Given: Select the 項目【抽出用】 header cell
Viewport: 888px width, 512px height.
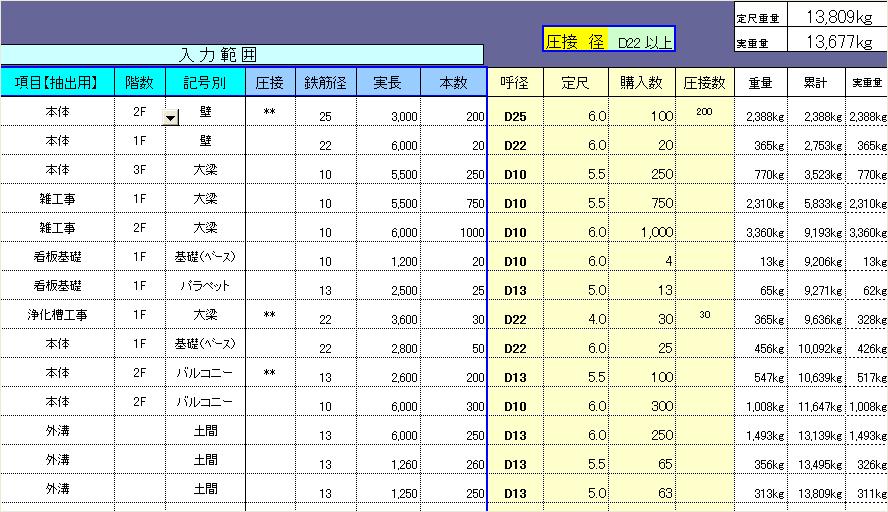Looking at the screenshot, I should coord(57,83).
